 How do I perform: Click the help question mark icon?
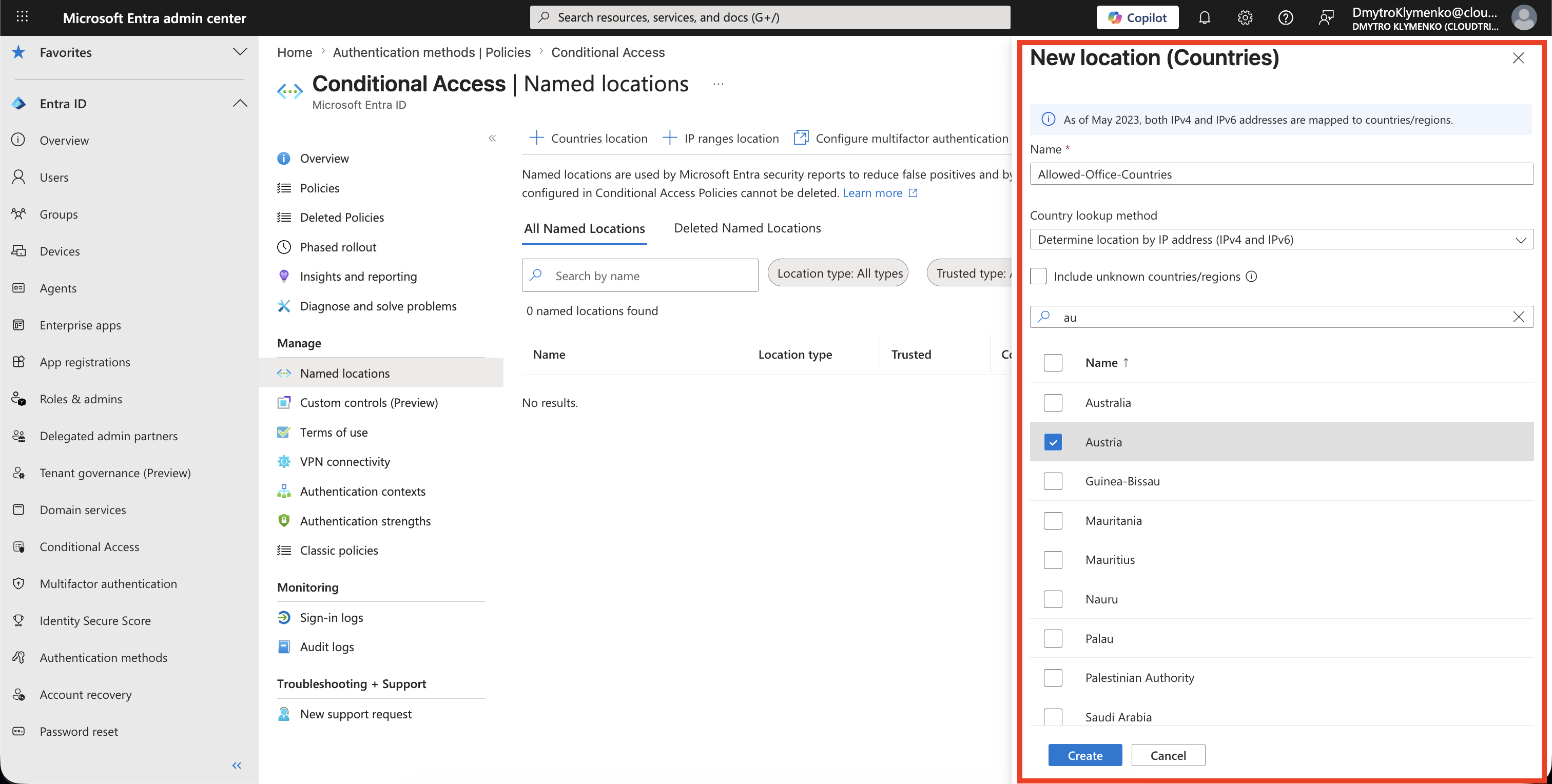1285,17
